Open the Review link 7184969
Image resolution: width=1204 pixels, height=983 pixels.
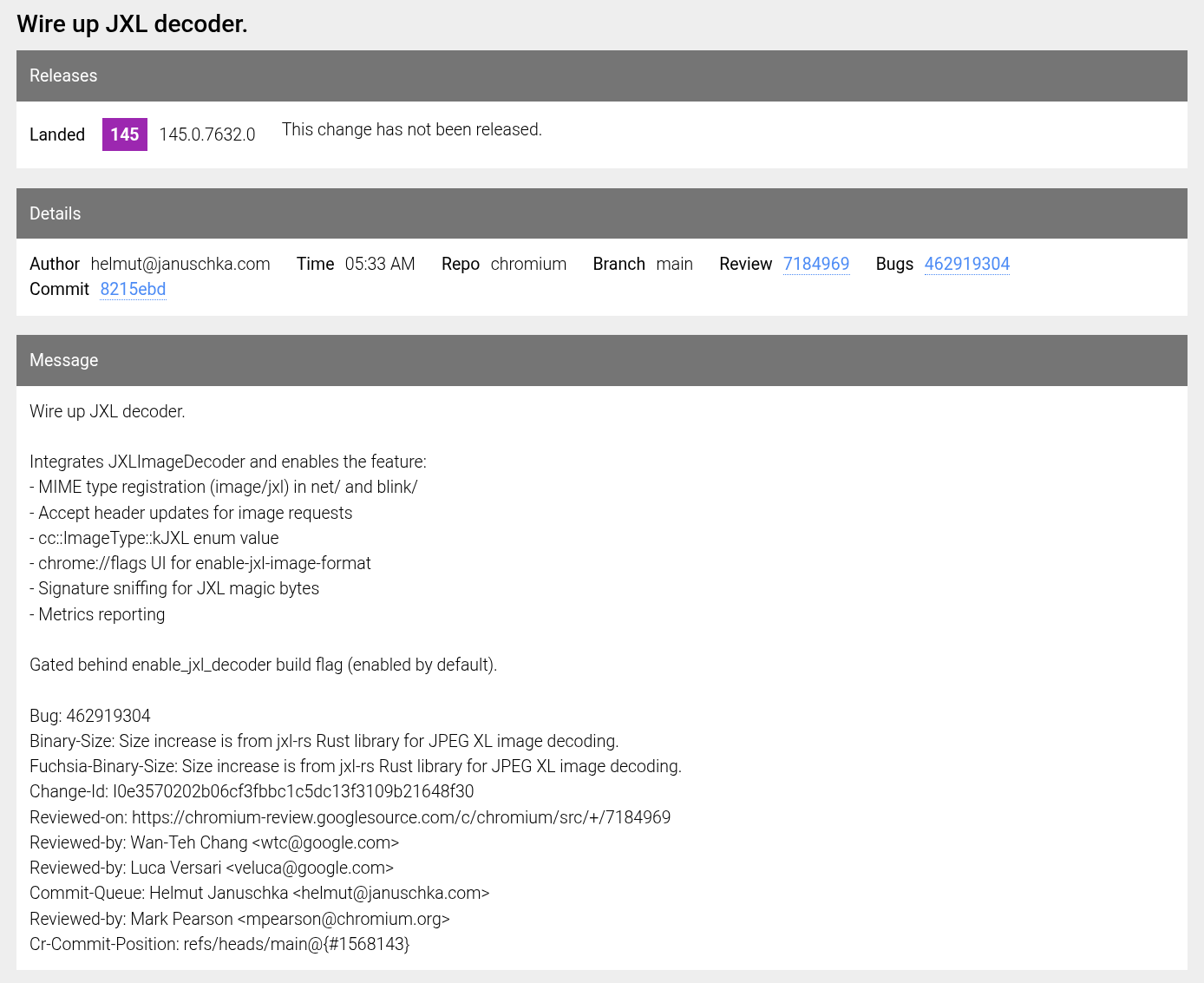816,264
